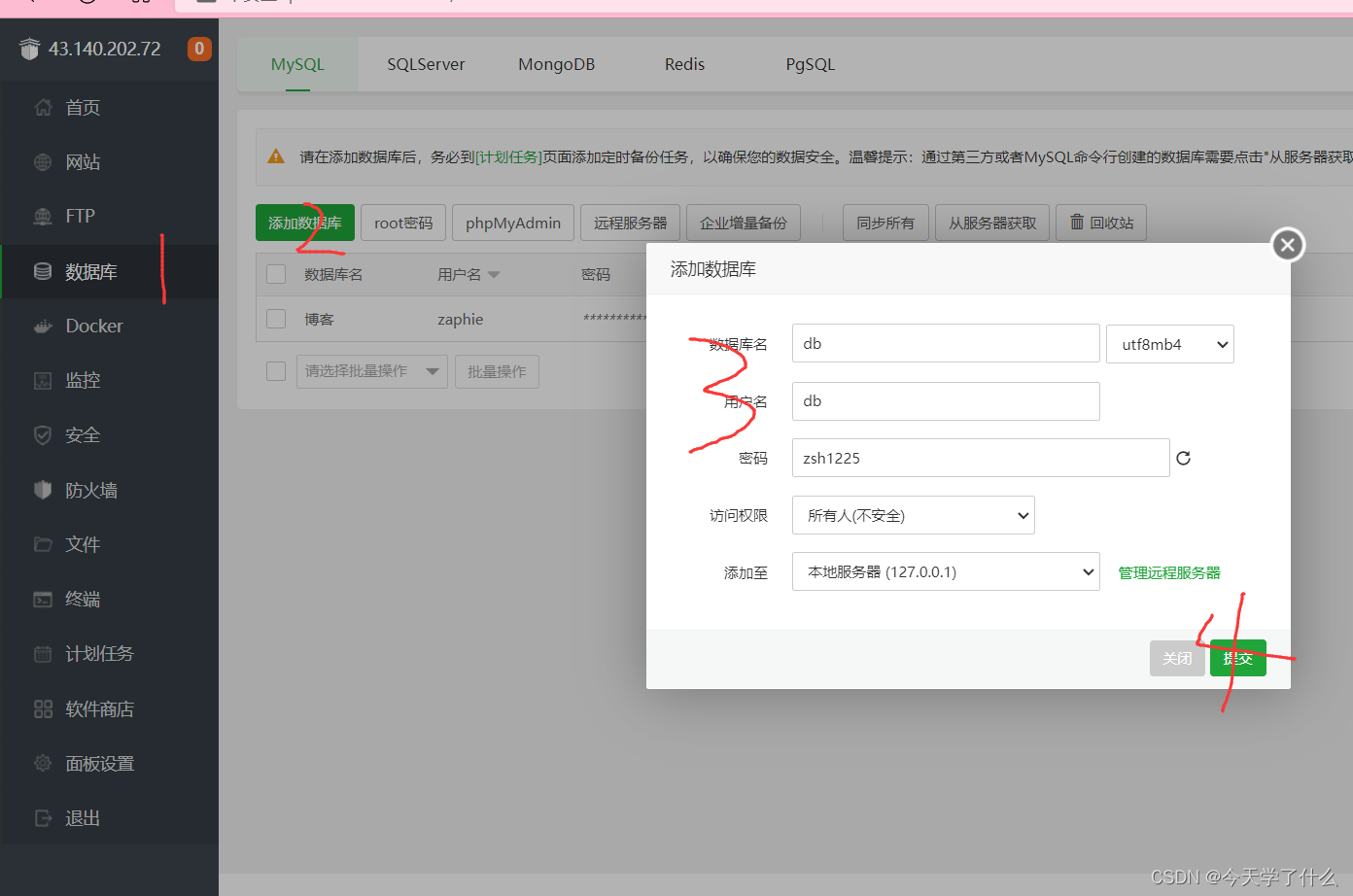Follow the [计划任务] link in the notice
Image resolution: width=1353 pixels, height=896 pixels.
click(x=508, y=156)
